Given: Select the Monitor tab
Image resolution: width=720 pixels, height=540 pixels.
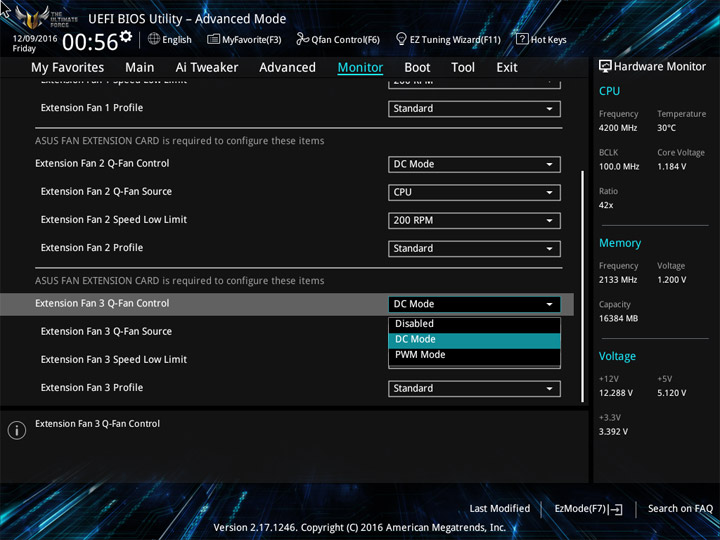Looking at the screenshot, I should (360, 68).
